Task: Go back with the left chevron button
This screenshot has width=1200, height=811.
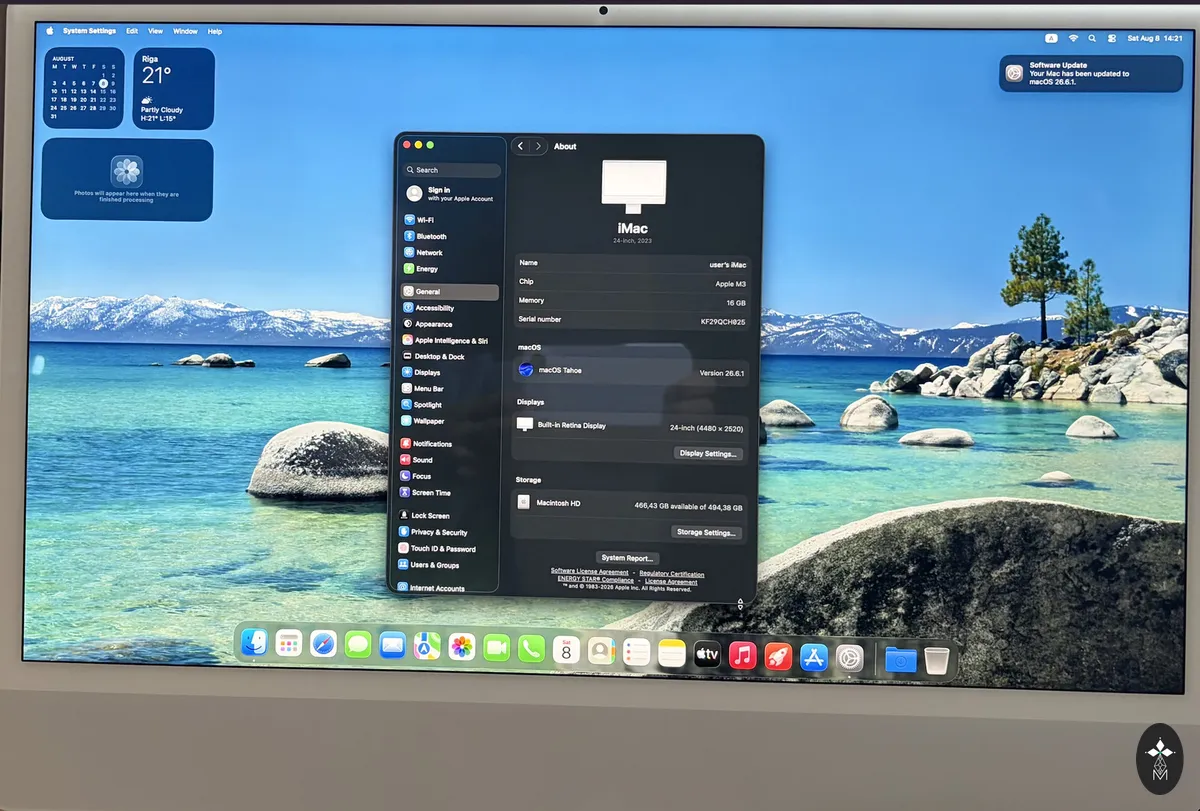Action: click(x=521, y=146)
